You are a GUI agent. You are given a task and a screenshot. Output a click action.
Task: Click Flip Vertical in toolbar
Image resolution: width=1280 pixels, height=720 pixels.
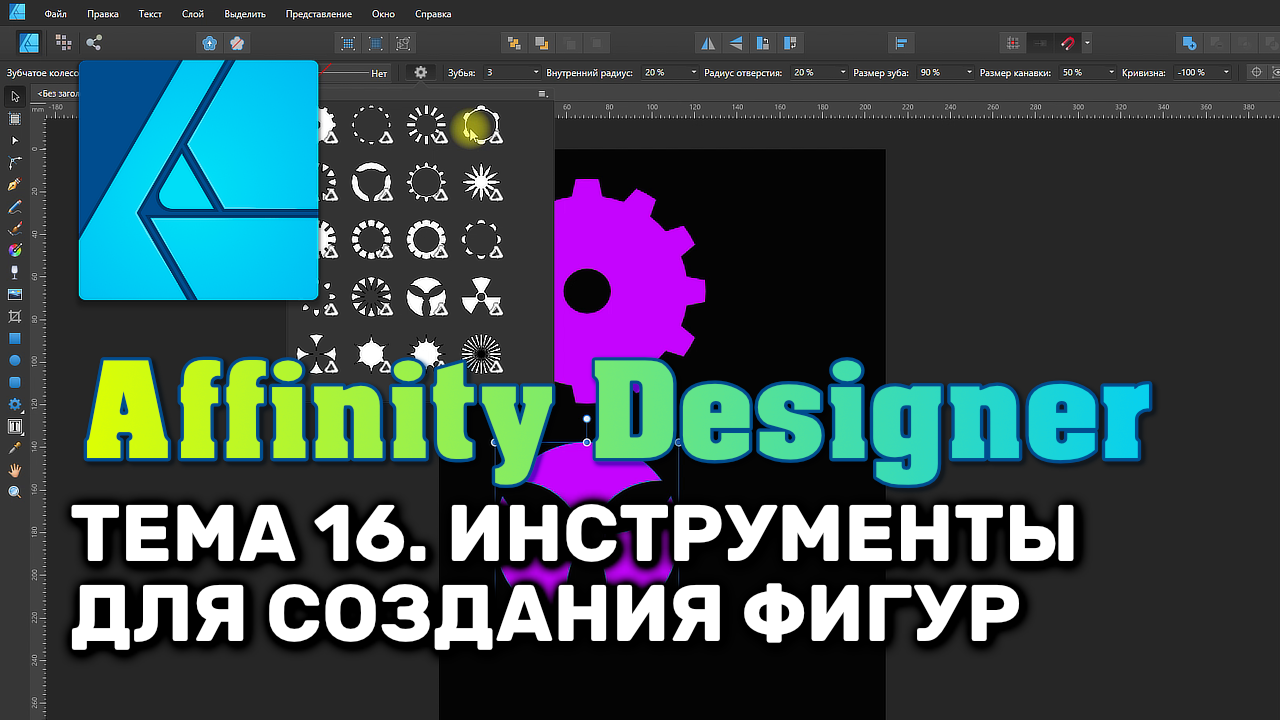(x=736, y=43)
